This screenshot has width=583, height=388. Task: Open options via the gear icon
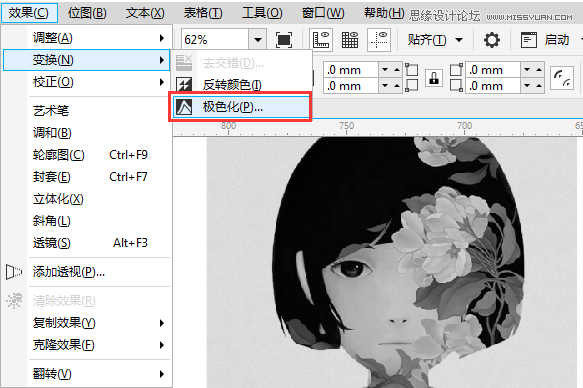click(492, 40)
